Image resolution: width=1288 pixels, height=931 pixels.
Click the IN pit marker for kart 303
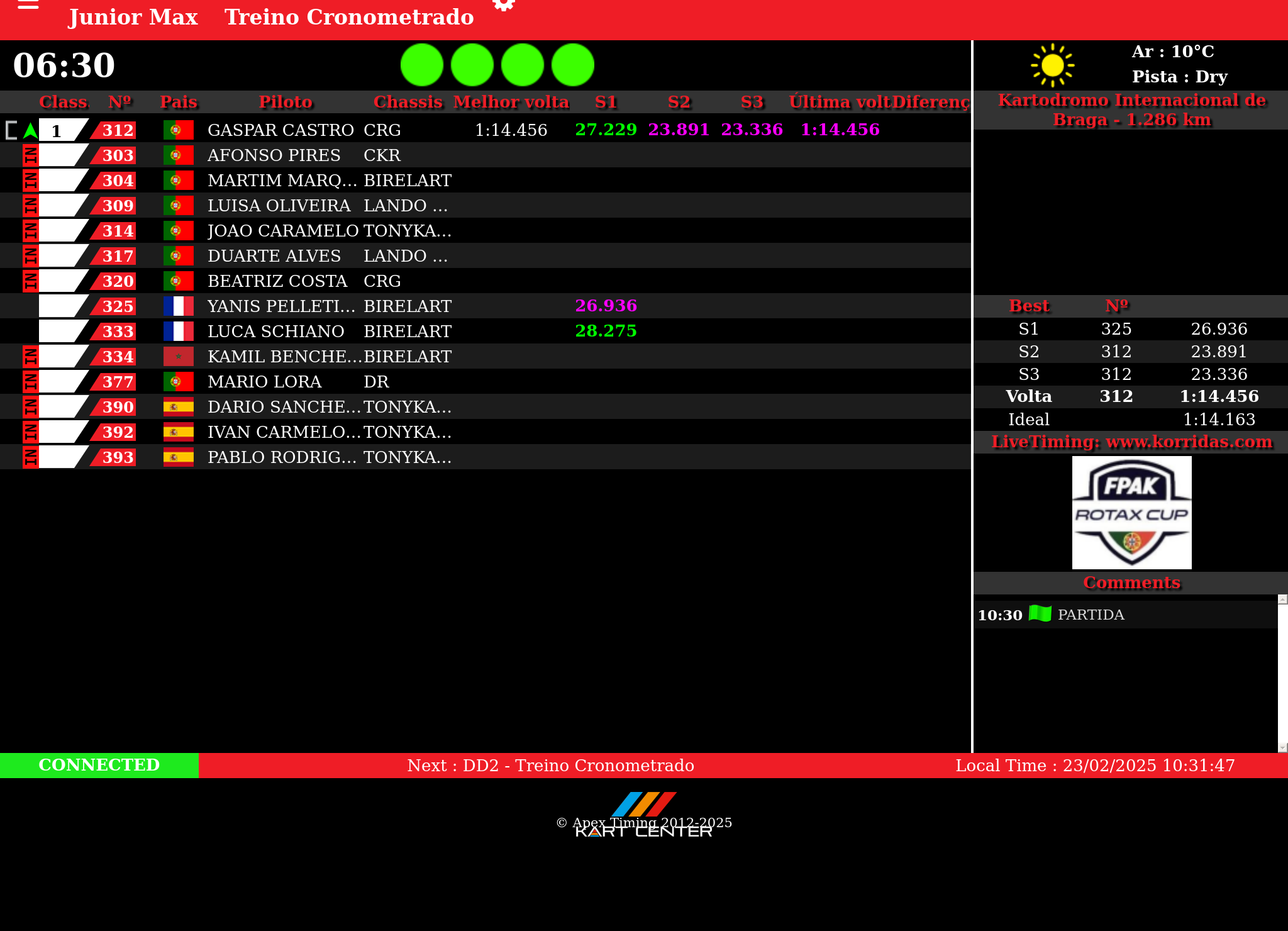[30, 155]
